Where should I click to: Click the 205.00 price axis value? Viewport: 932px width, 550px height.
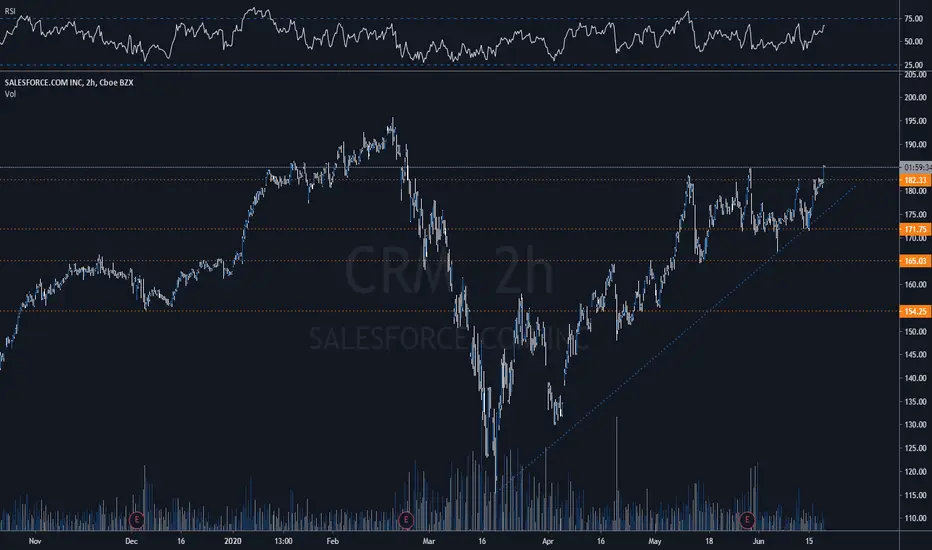coord(915,74)
